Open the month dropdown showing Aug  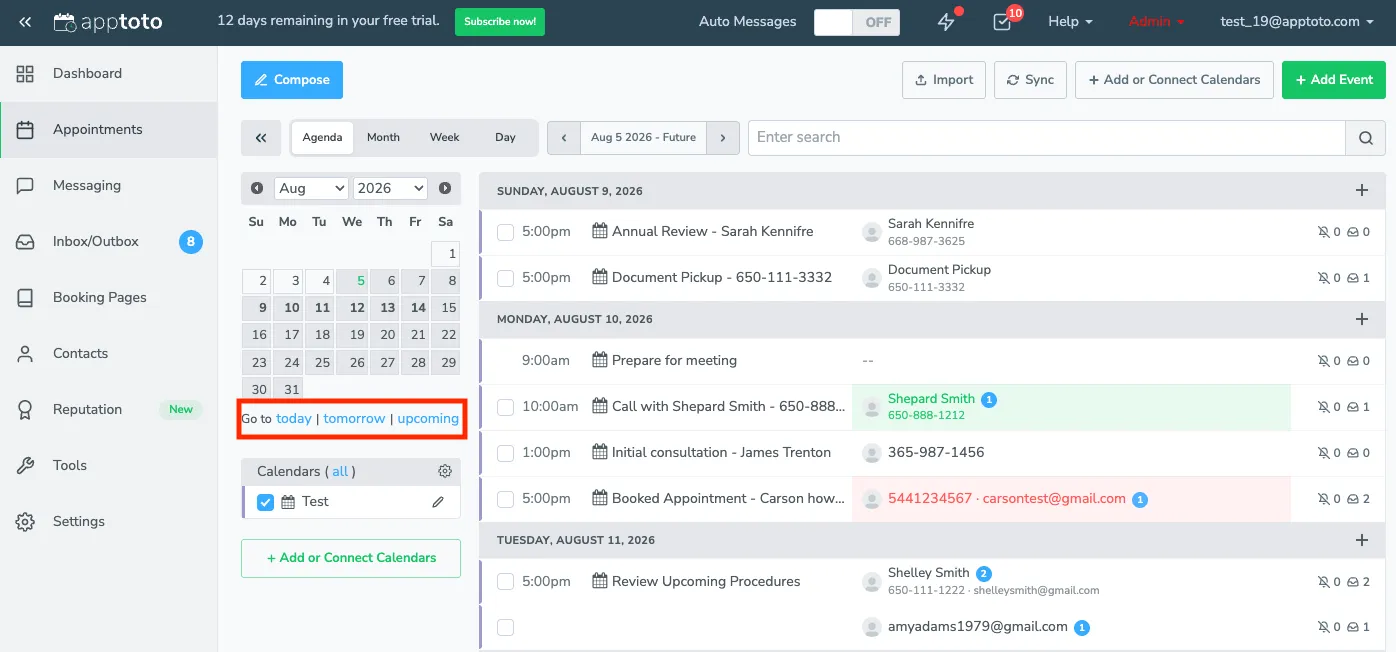[311, 188]
